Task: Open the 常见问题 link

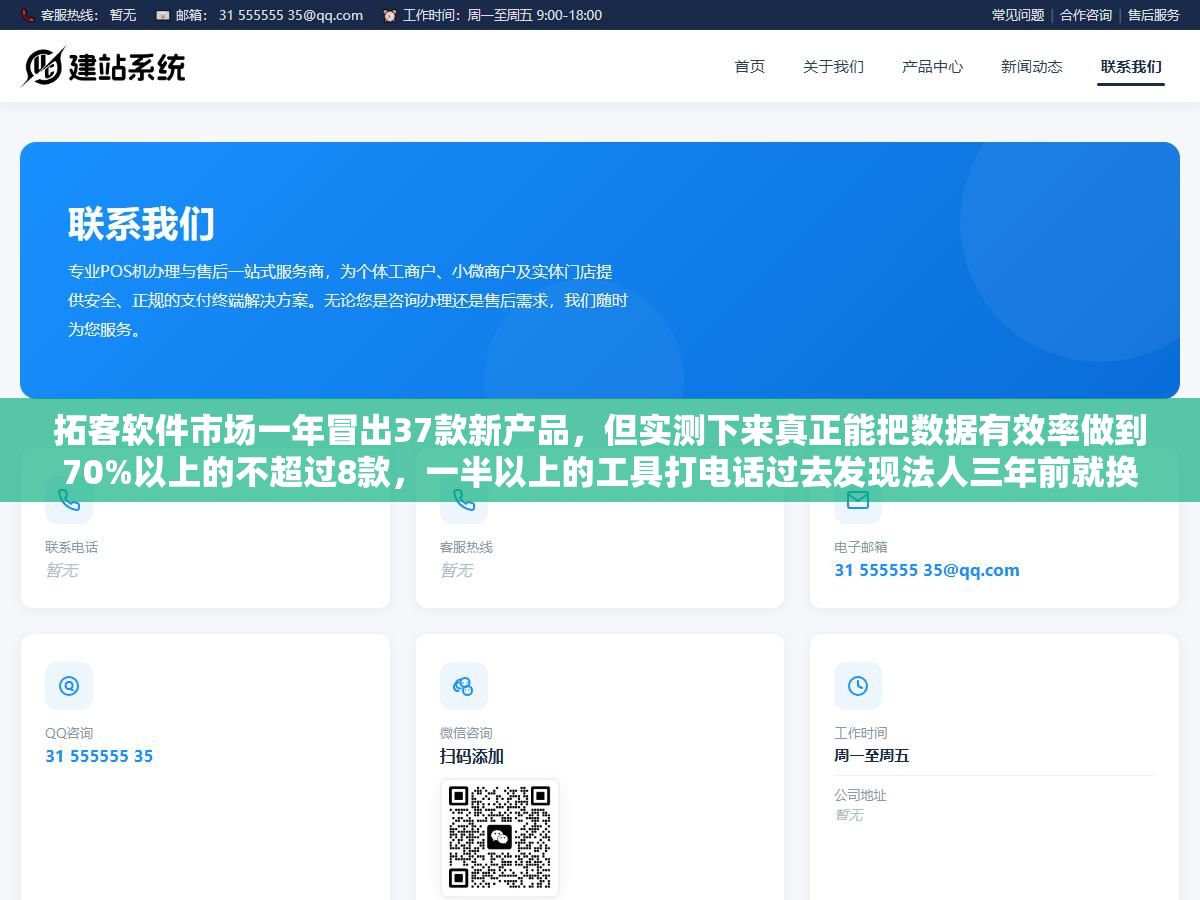Action: [1018, 15]
